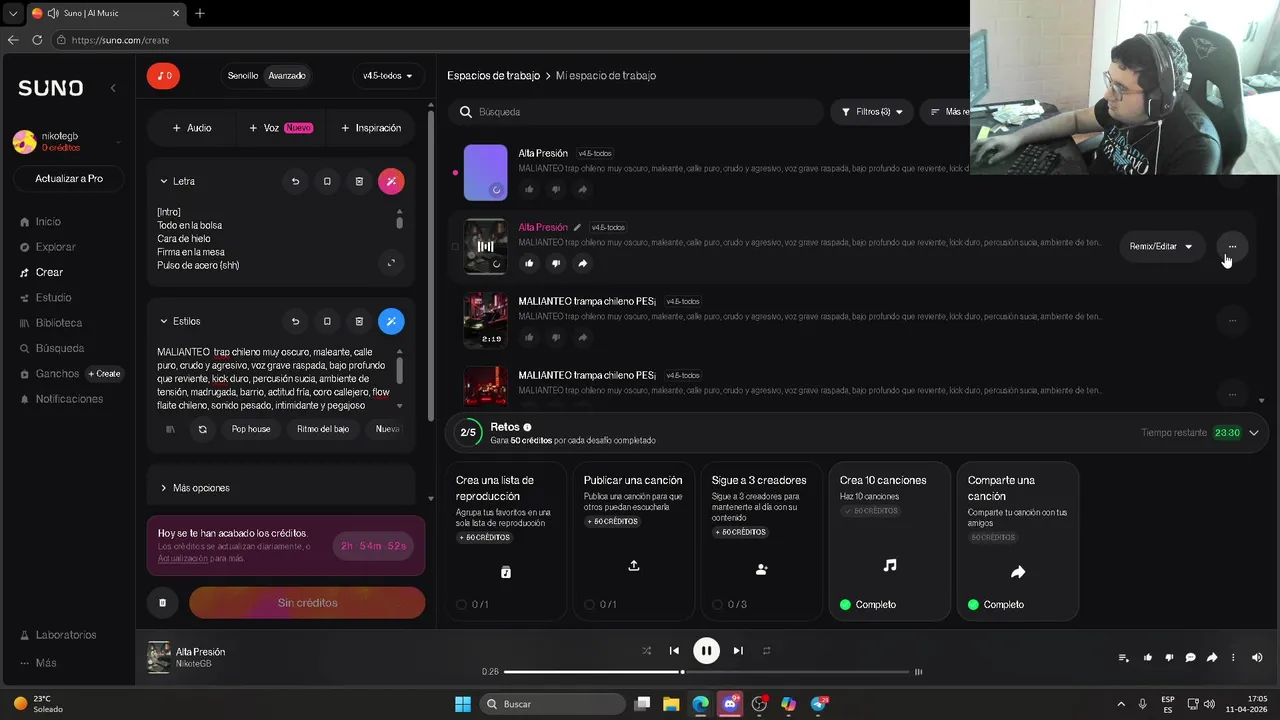Image resolution: width=1280 pixels, height=720 pixels.
Task: Tick the checkbox beside playing Alta Presión
Action: click(455, 246)
